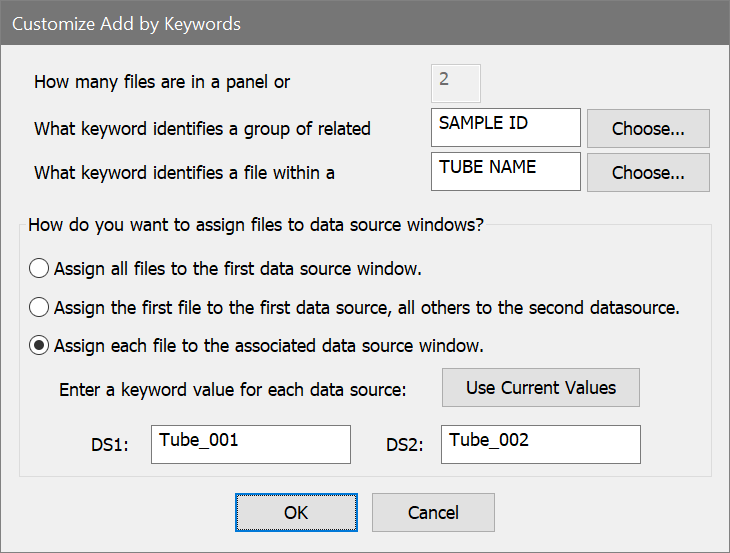
Task: Click the 'DS1:' label
Action: [110, 445]
